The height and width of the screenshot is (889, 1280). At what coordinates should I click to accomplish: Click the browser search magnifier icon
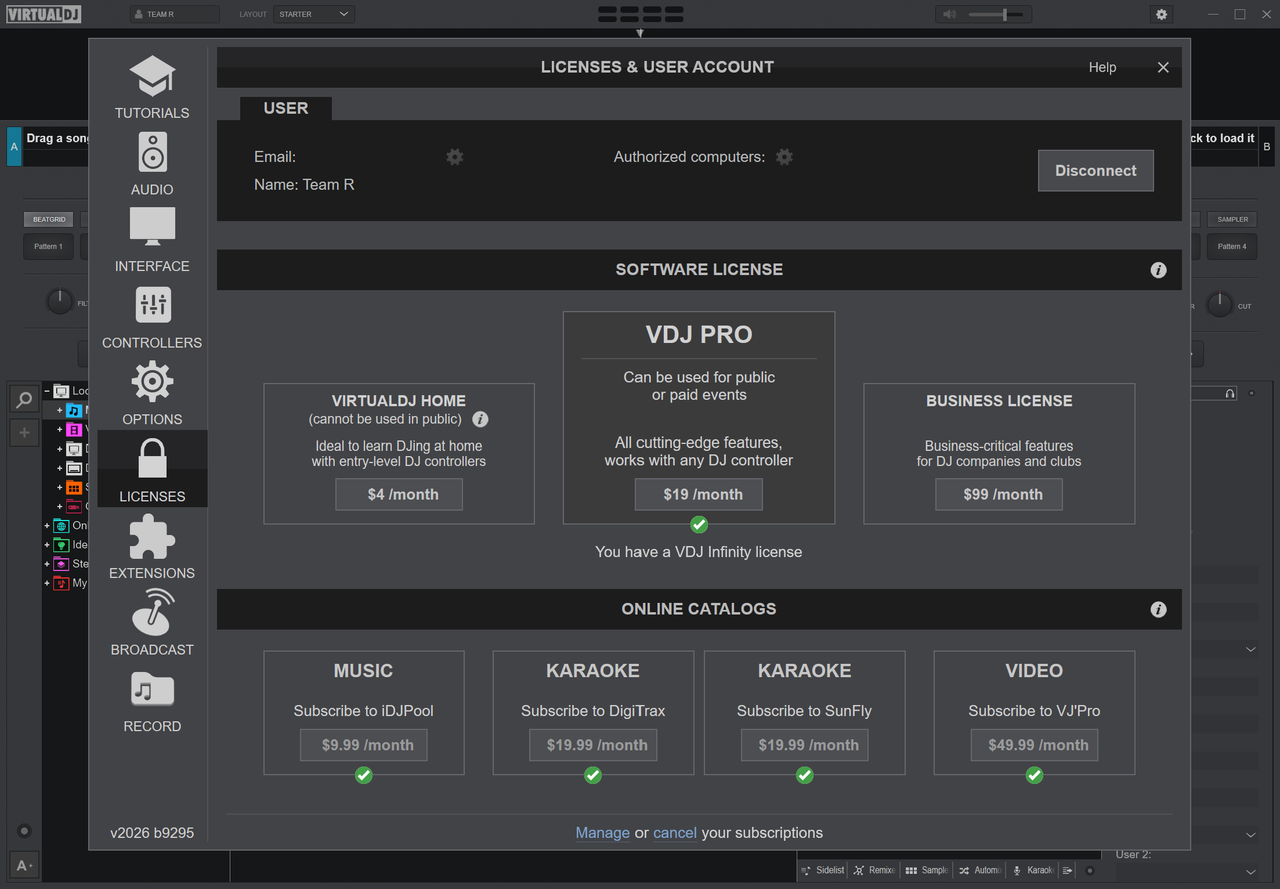tap(24, 400)
